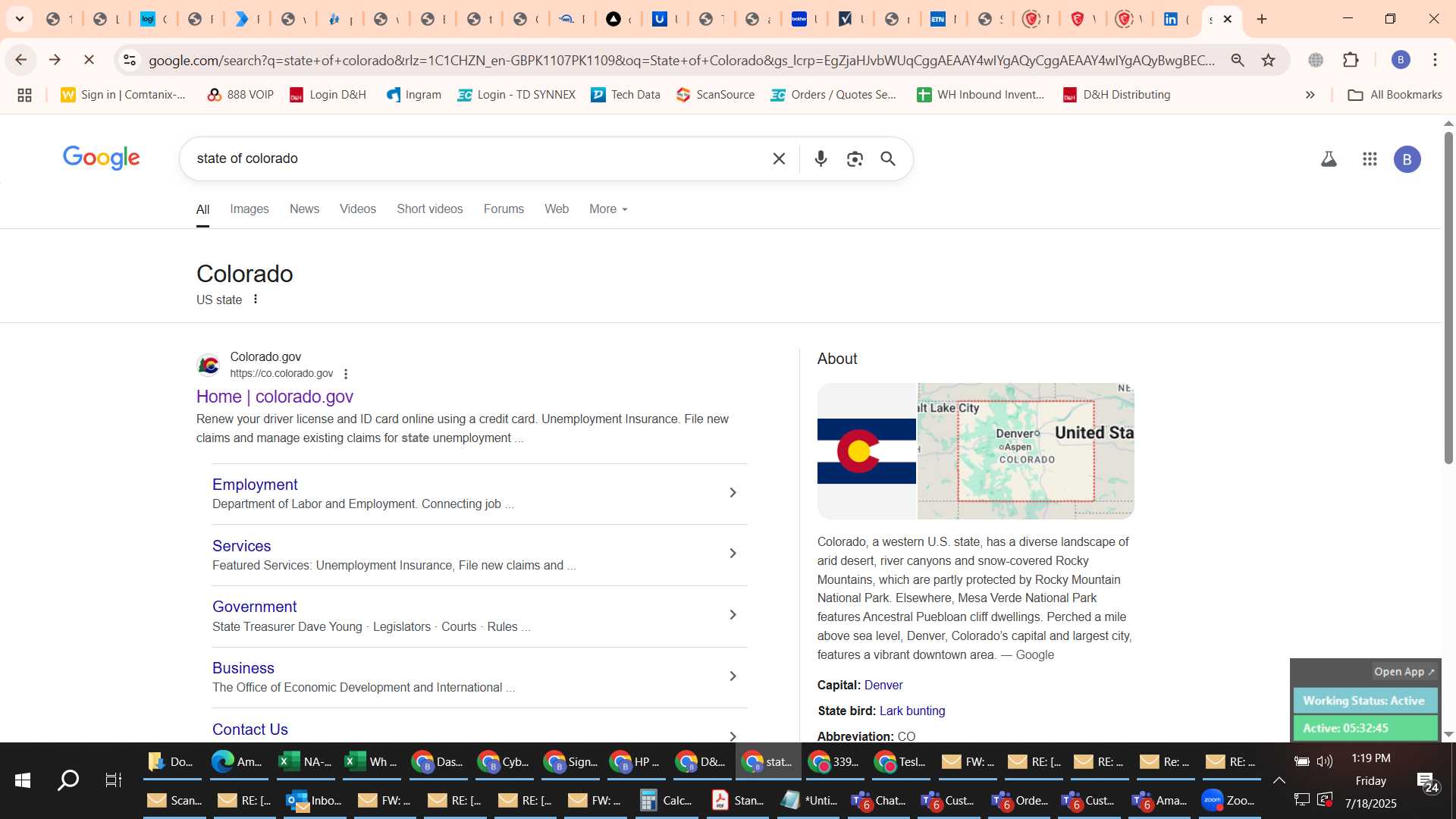Open Employment sitelink
Viewport: 1456px width, 819px height.
(x=255, y=485)
